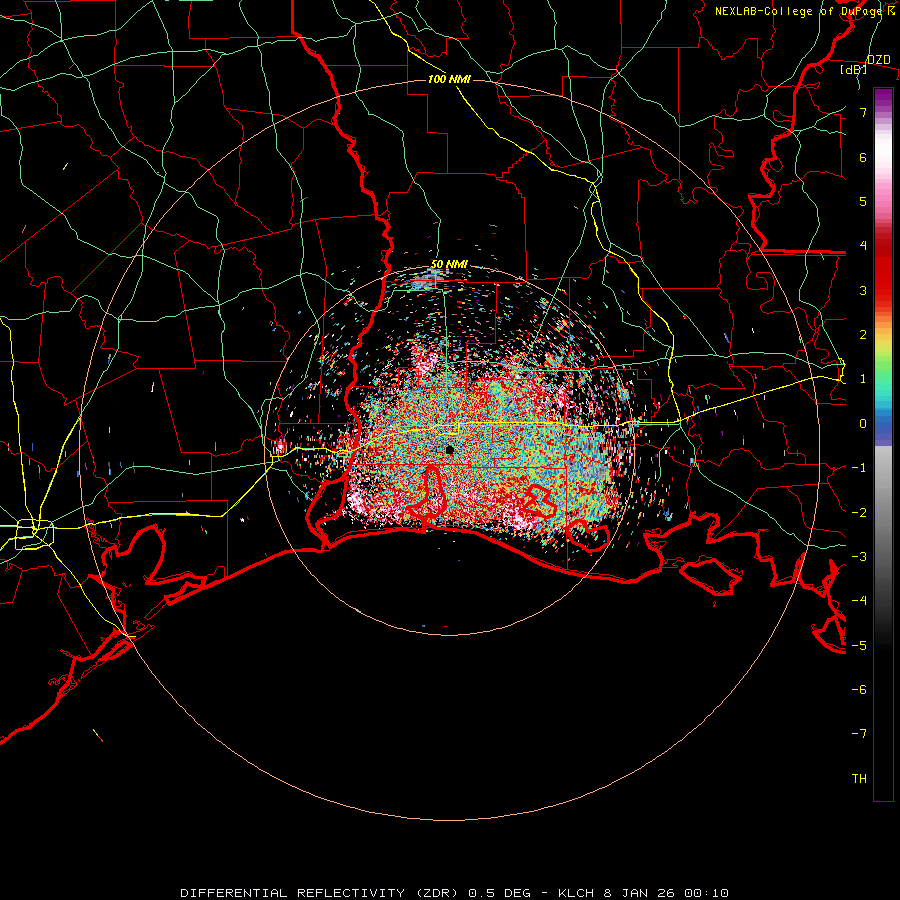Viewport: 900px width, 900px height.
Task: Pick the -5 tick label on color scale
Action: (x=859, y=646)
